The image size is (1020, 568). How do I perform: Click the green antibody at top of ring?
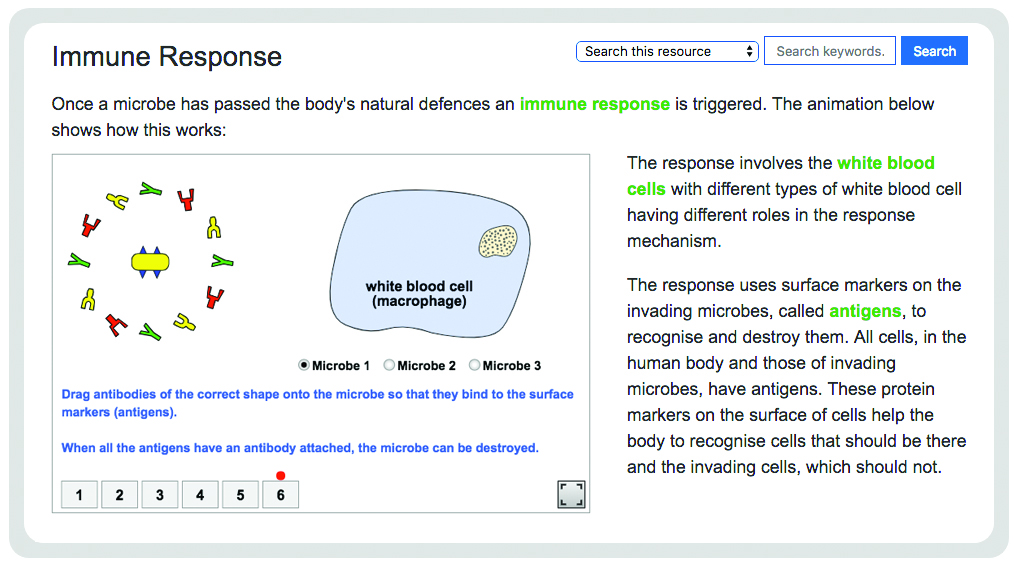point(150,189)
